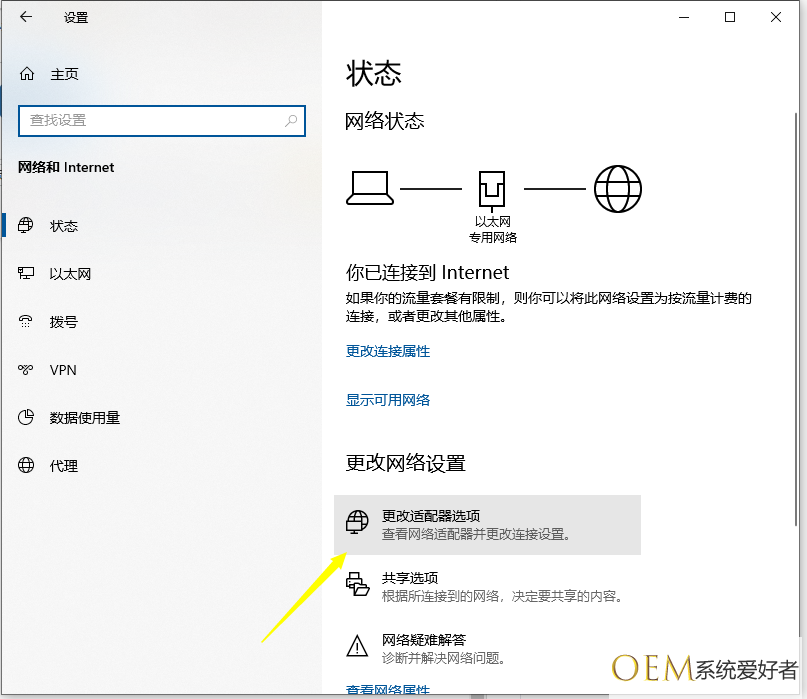
Task: Click the Ethernet monitor icon in sidebar
Action: pyautogui.click(x=27, y=274)
